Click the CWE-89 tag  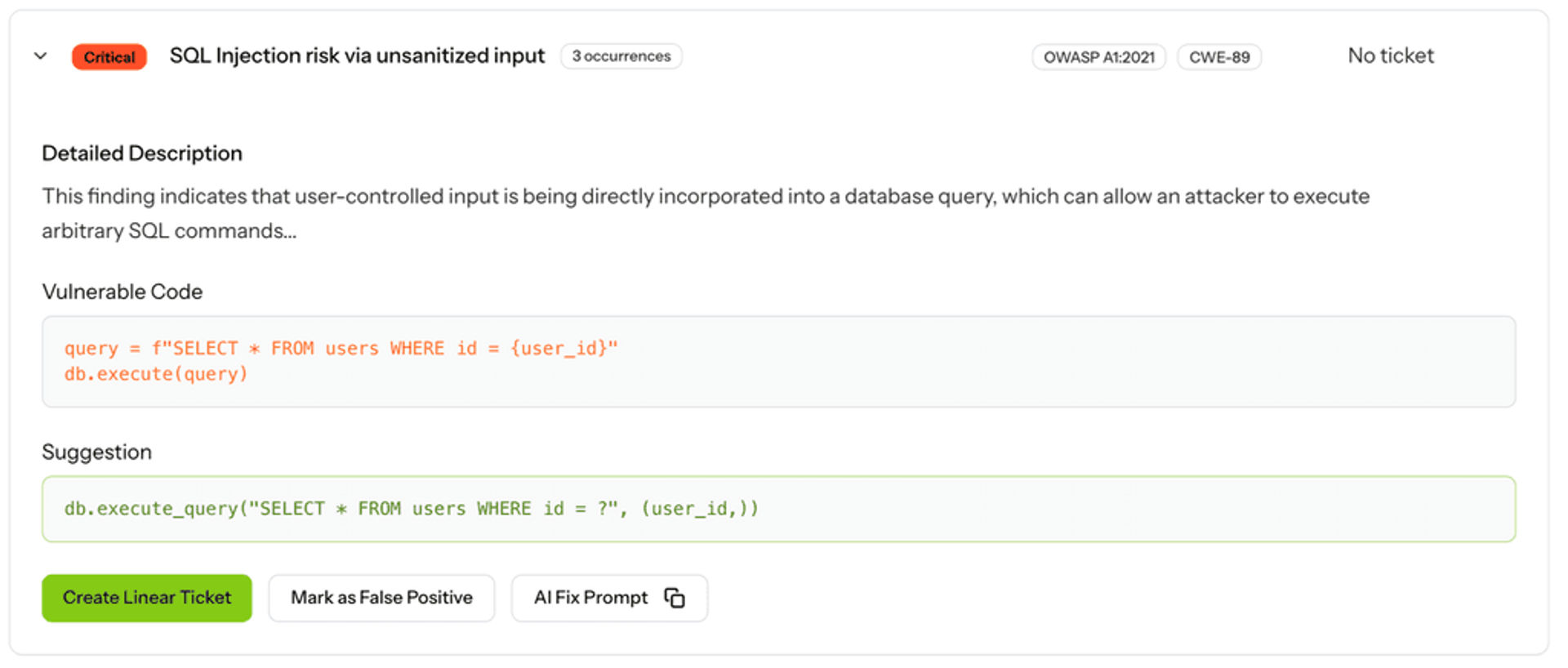point(1219,57)
